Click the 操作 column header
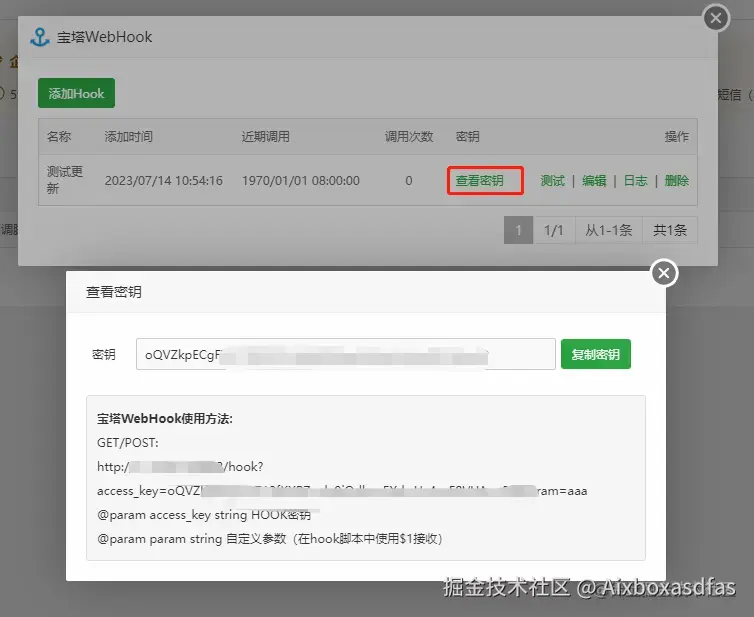 677,137
